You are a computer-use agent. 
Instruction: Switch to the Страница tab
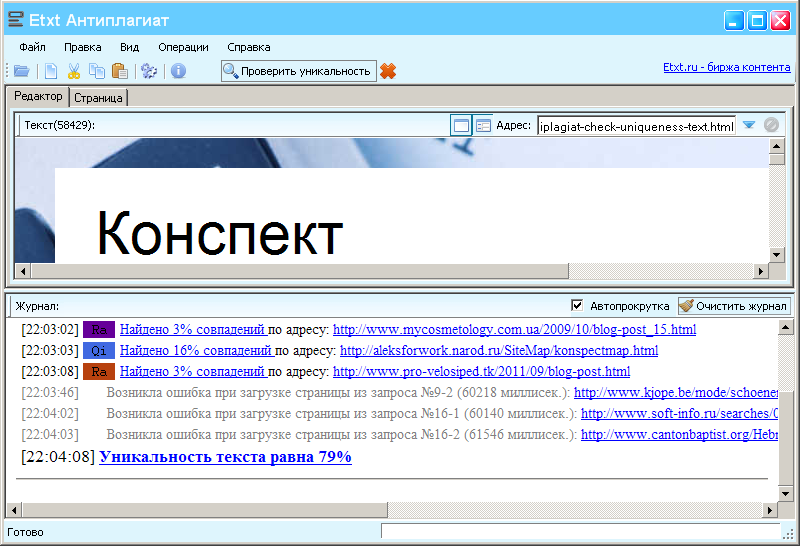(98, 97)
